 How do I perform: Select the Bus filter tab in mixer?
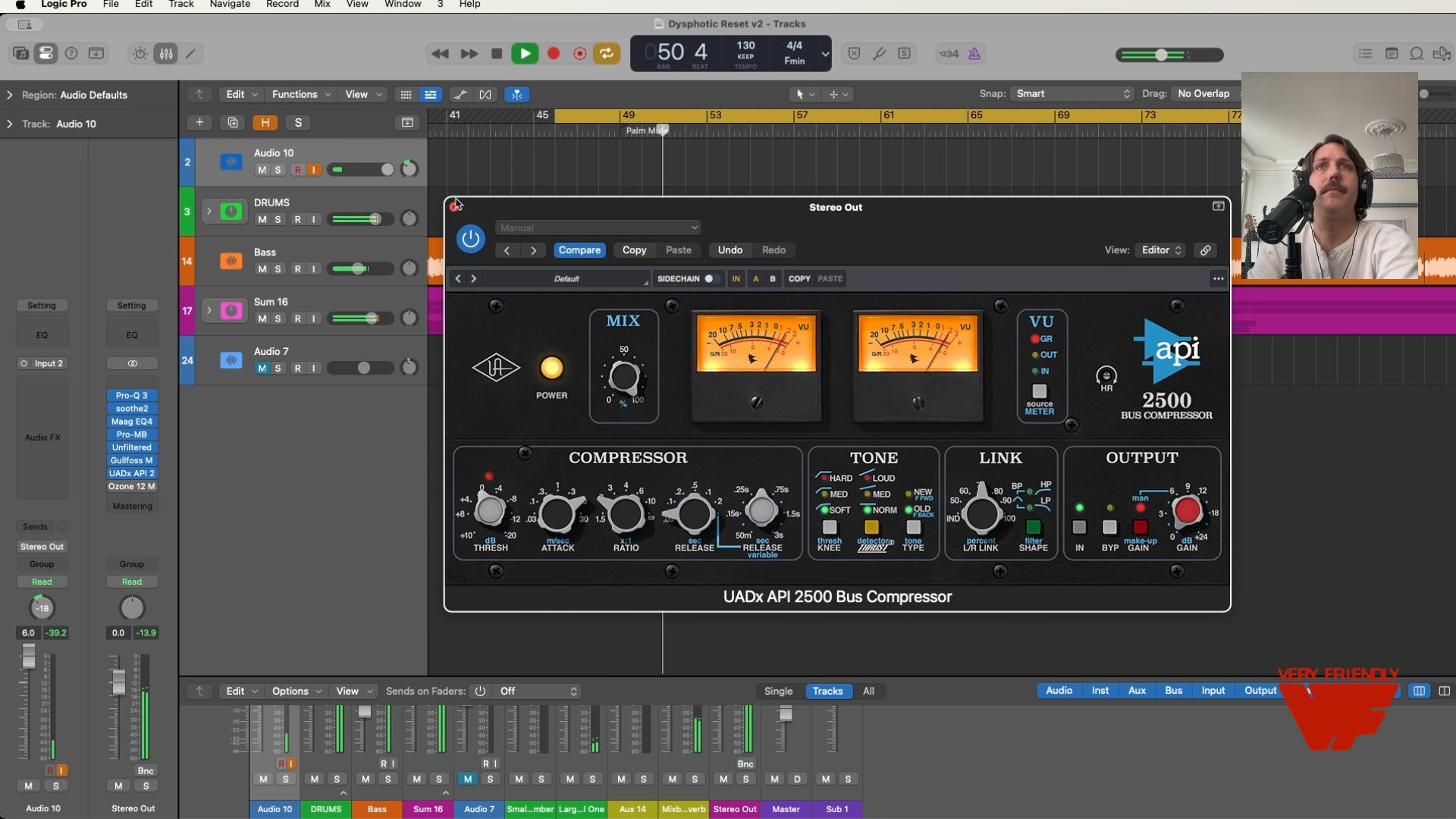point(1173,691)
